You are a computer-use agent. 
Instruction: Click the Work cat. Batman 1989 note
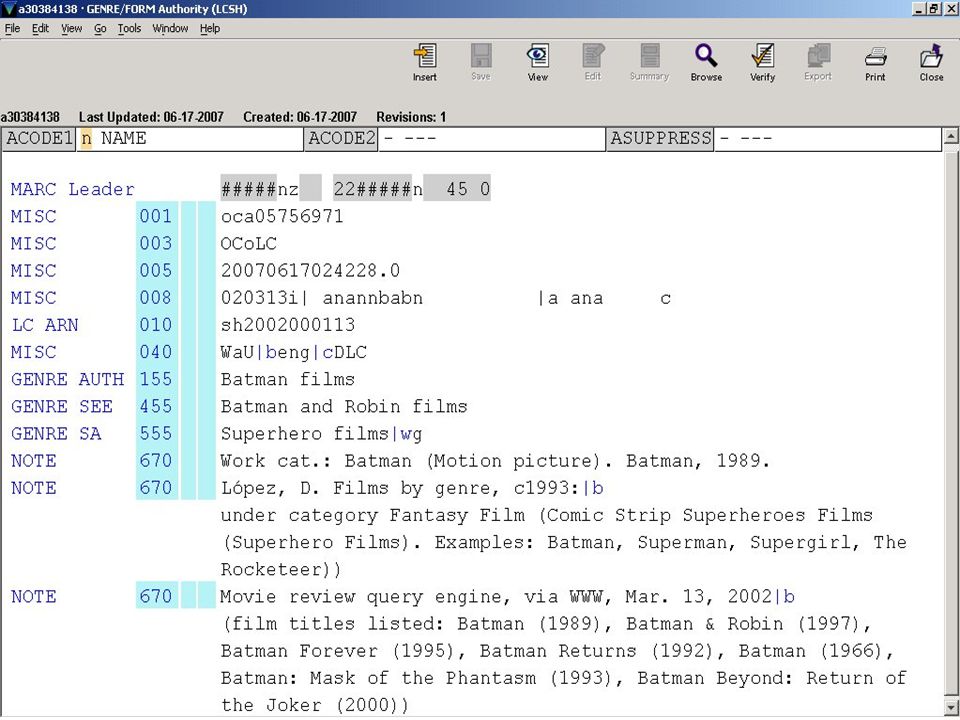click(x=495, y=460)
